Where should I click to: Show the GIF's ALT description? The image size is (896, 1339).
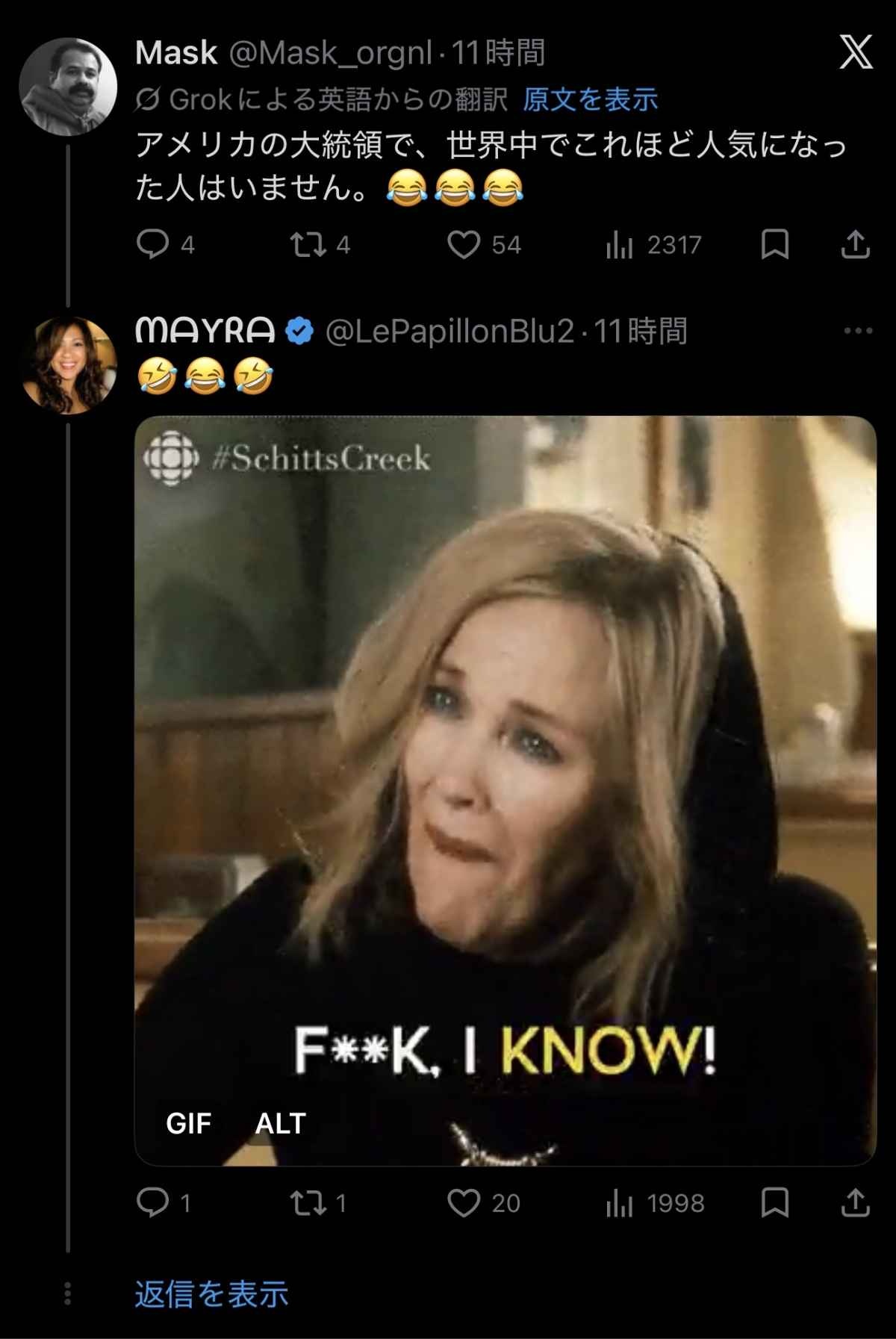(281, 1123)
